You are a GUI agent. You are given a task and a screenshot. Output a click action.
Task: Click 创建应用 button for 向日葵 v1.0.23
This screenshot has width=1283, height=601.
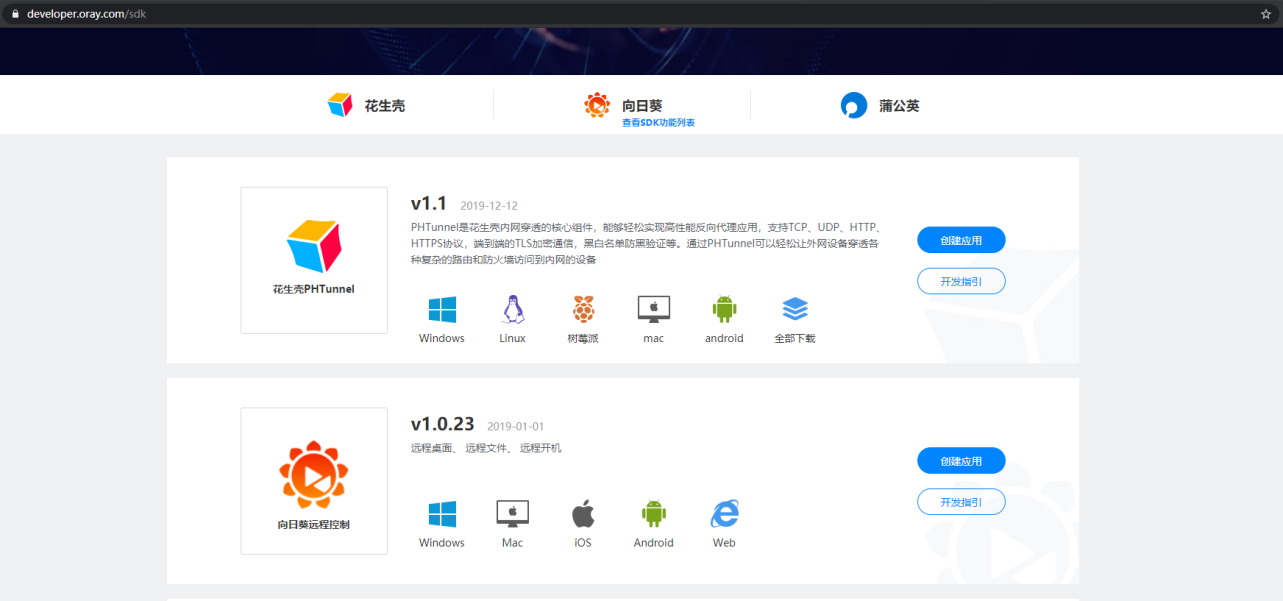click(961, 461)
